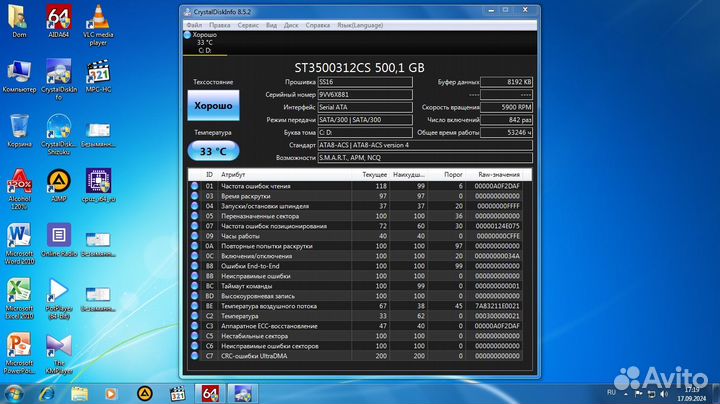Click the RU language indicator
Image resolution: width=720 pixels, height=404 pixels.
611,393
